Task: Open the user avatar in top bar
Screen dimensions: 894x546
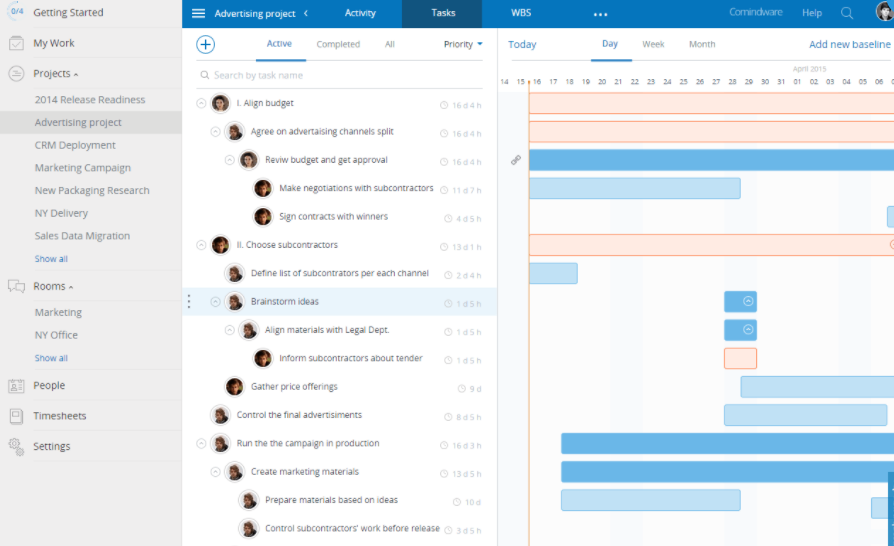Action: (884, 11)
